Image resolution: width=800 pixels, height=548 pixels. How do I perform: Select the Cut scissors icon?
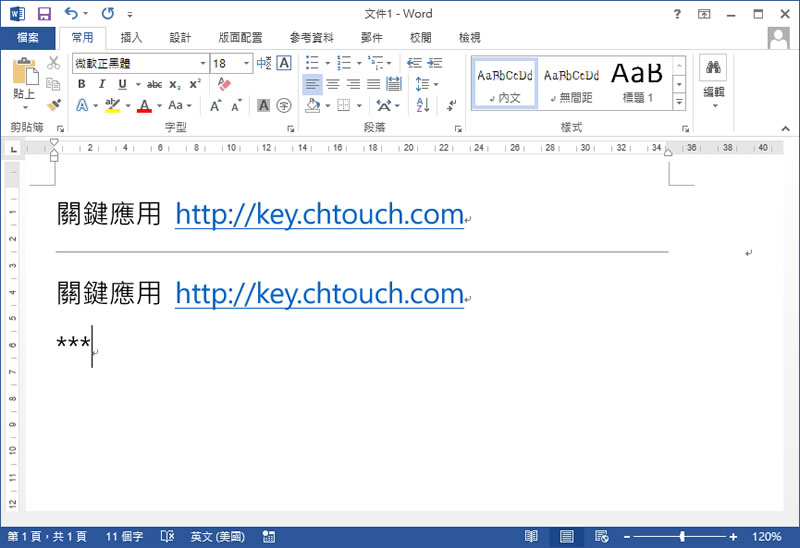54,63
